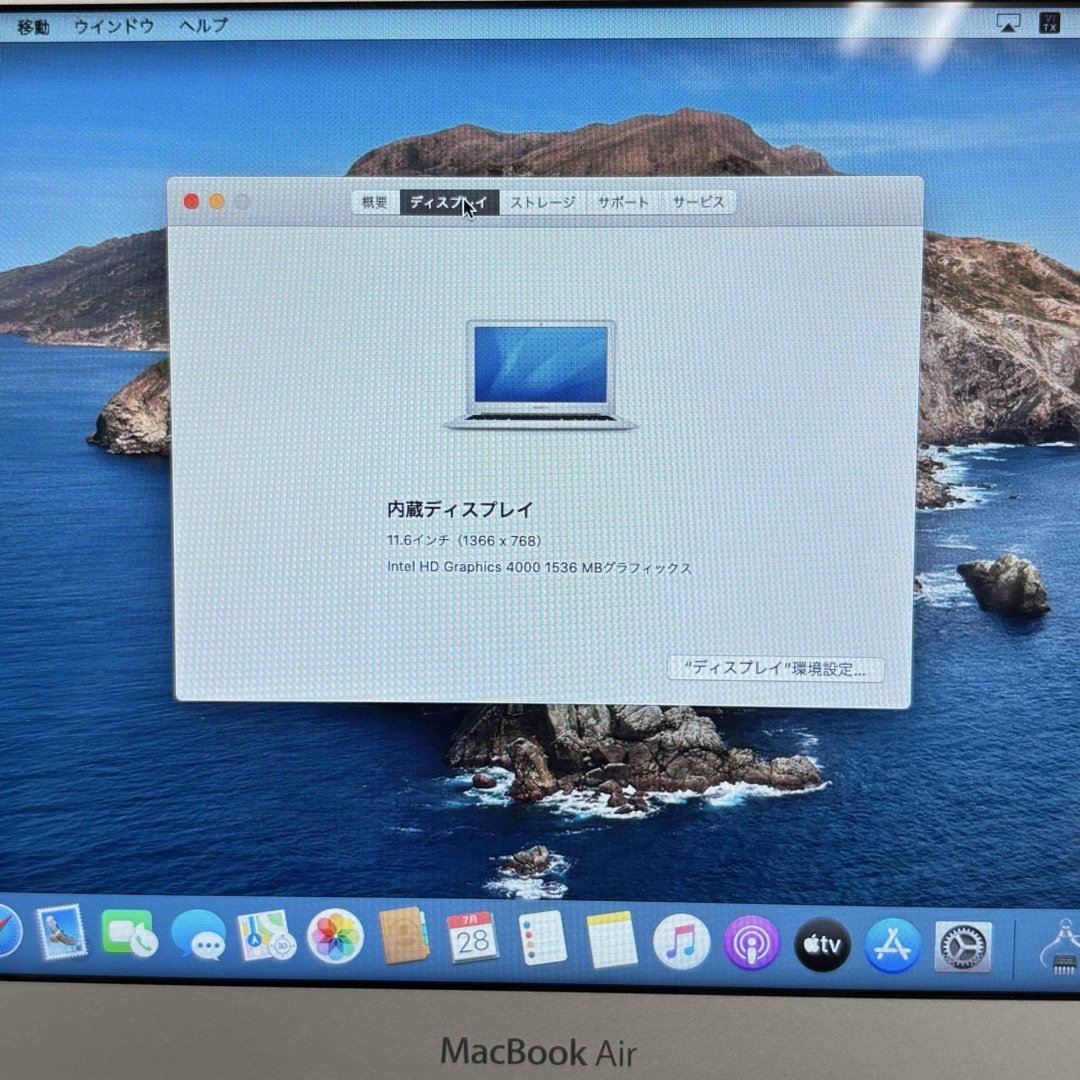Open the サポート tab
The height and width of the screenshot is (1080, 1080).
coord(623,202)
